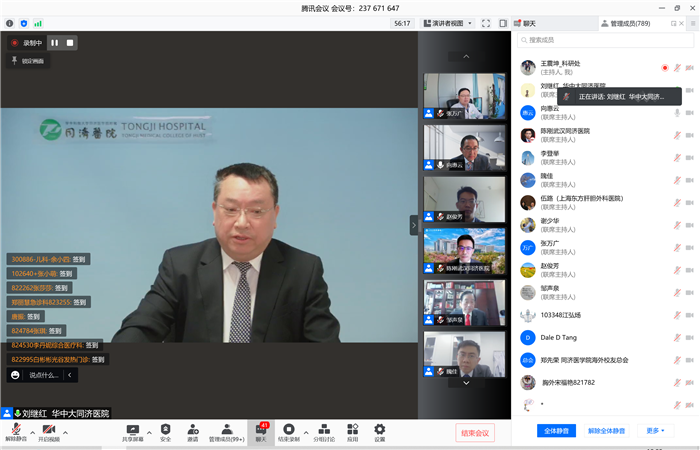Screen dimensions: 700x450
Task: Toggle 锁定画面 pin on video
Action: tap(27, 61)
